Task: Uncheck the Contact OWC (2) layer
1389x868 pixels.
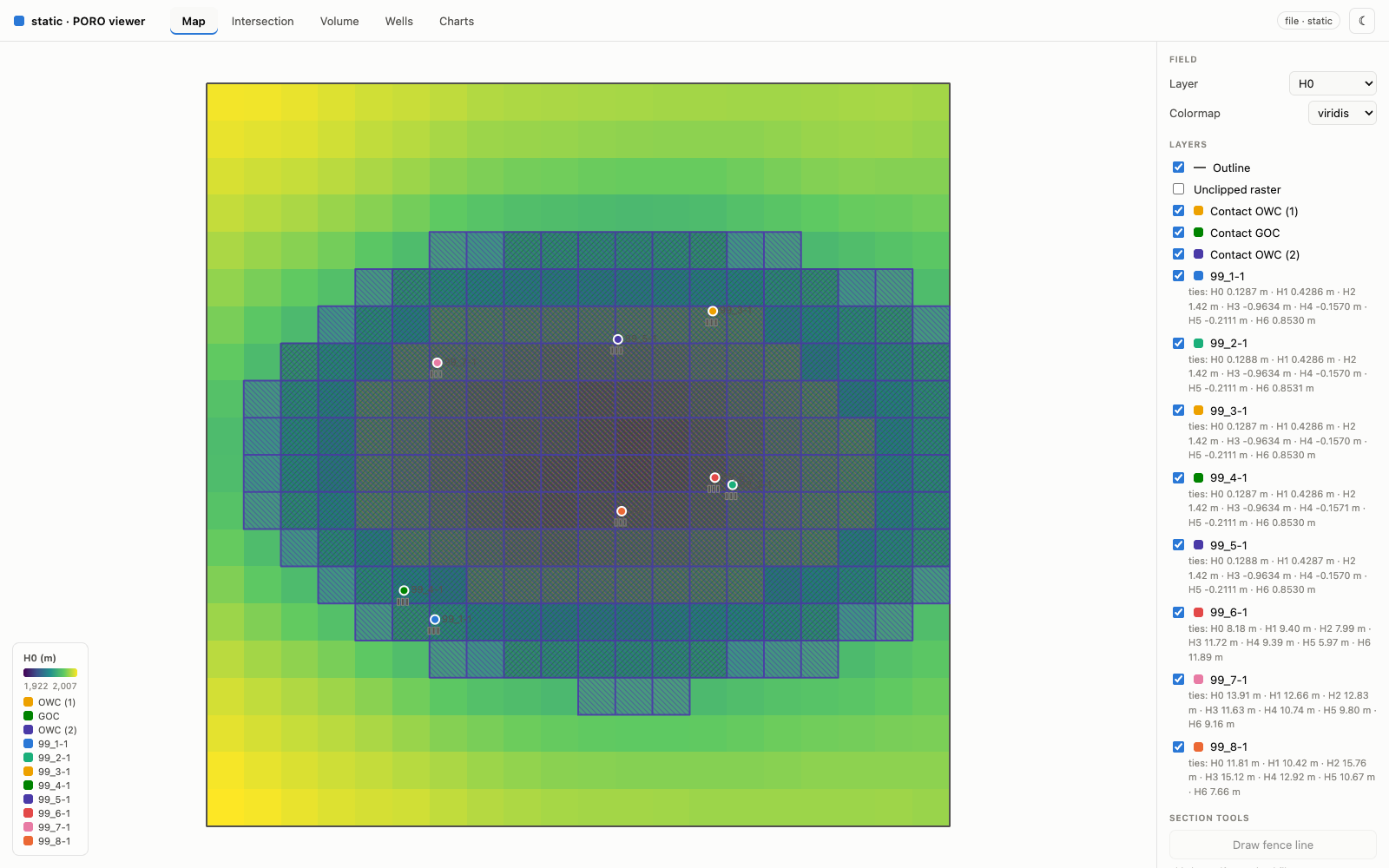Action: [1178, 254]
